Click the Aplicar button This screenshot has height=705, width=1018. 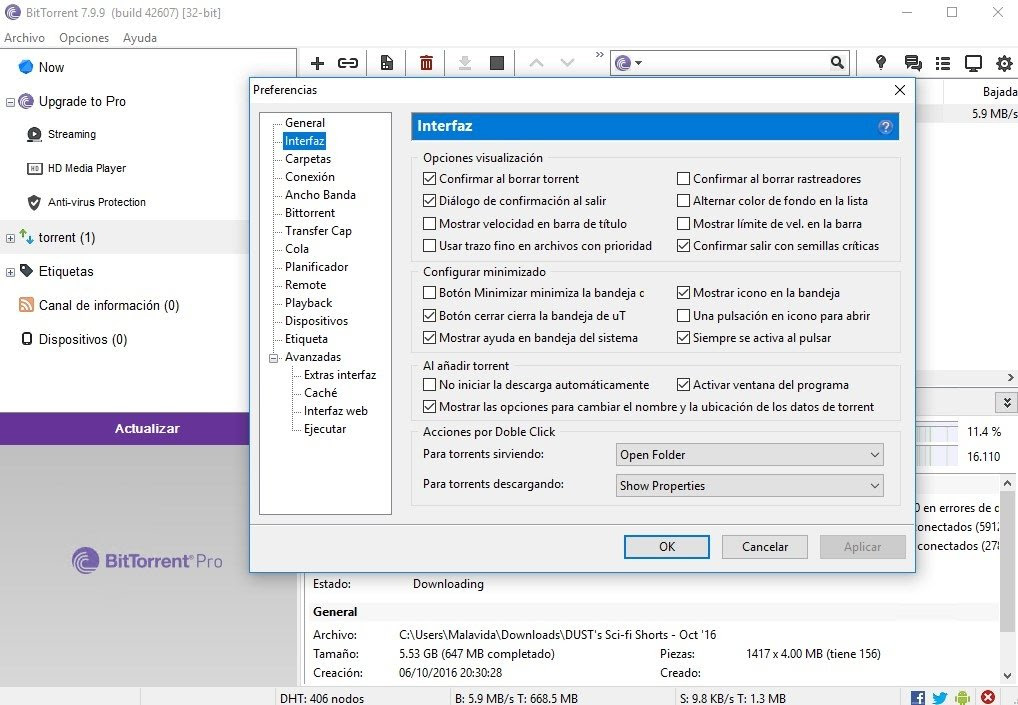point(862,547)
